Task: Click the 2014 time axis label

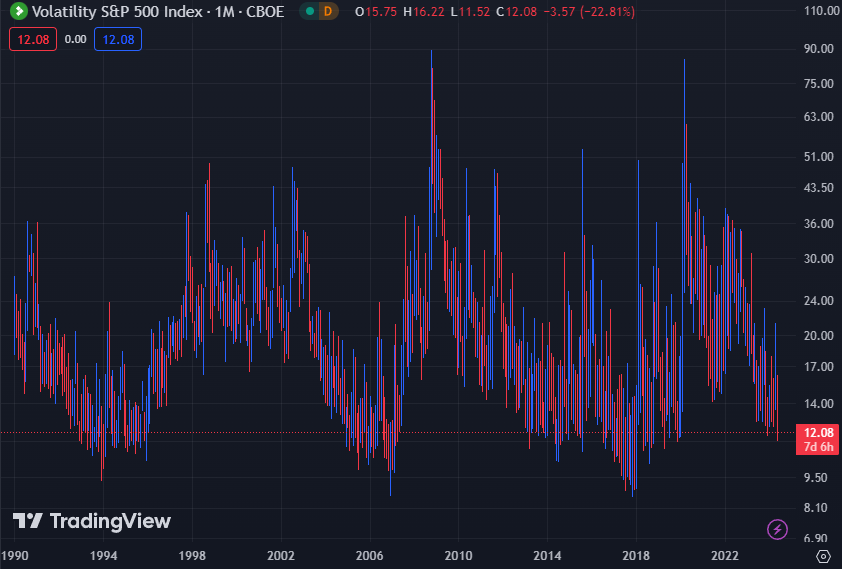Action: tap(547, 556)
